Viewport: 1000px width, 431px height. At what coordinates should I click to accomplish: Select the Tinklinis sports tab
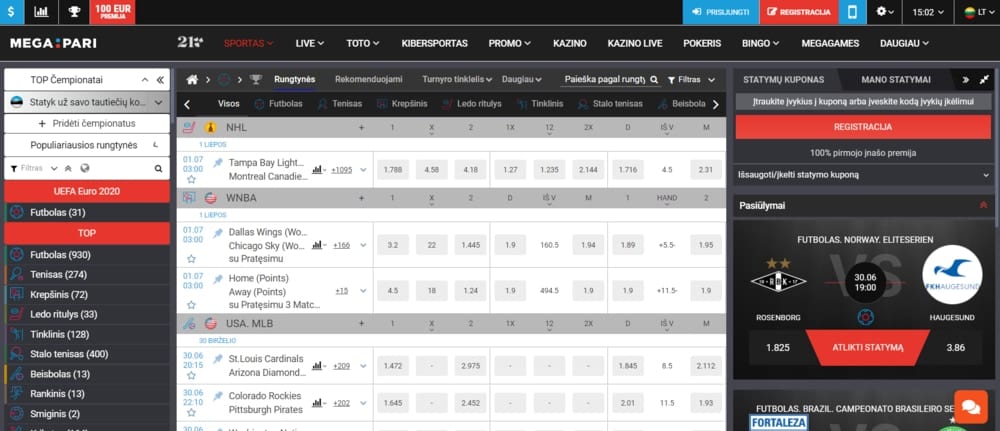coord(541,104)
